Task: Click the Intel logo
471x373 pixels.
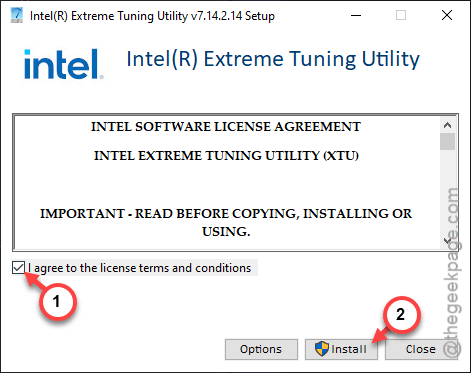Action: click(x=63, y=64)
